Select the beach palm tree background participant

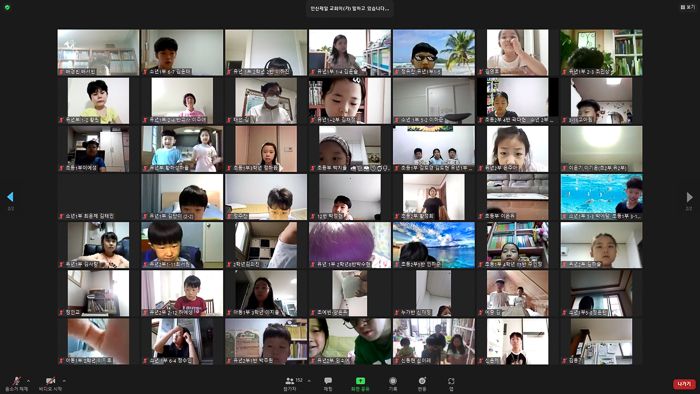pos(434,52)
